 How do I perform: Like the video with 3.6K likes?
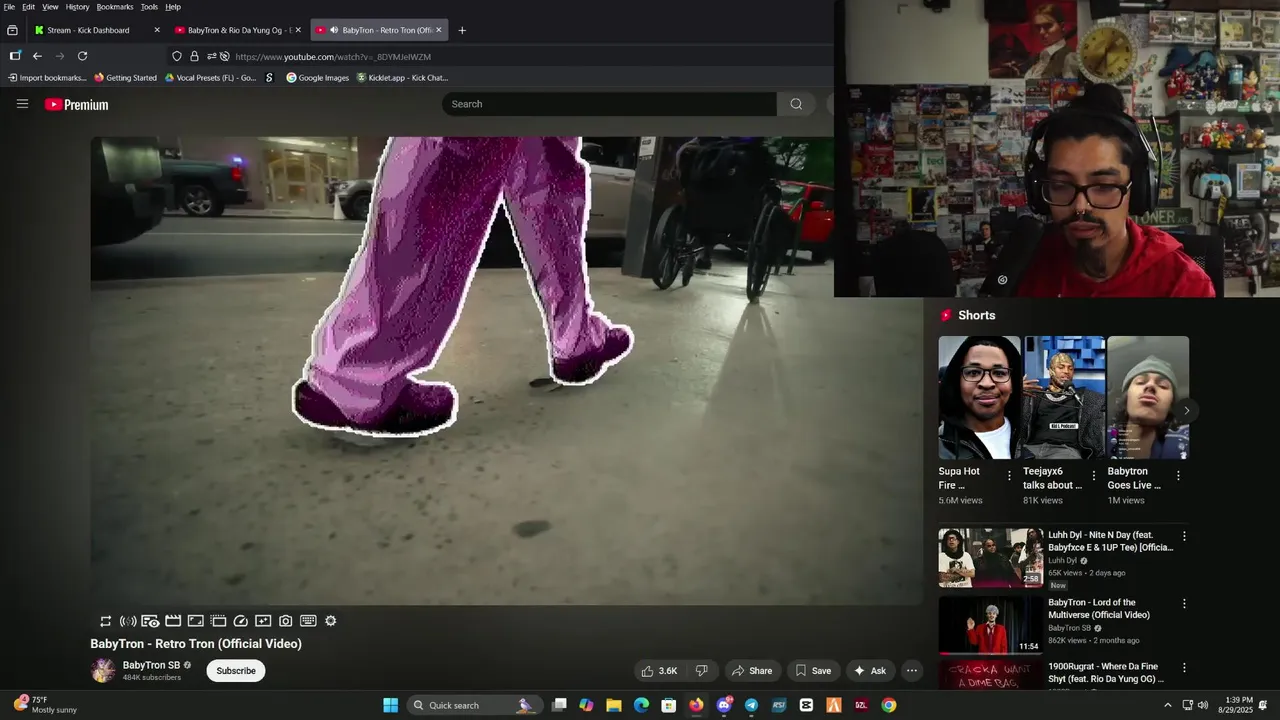coord(659,671)
